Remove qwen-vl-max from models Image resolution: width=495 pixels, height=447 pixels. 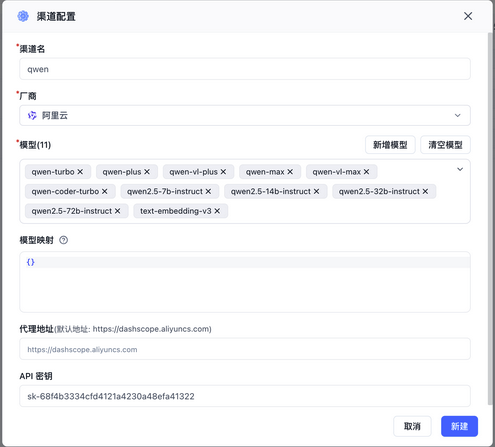[366, 172]
